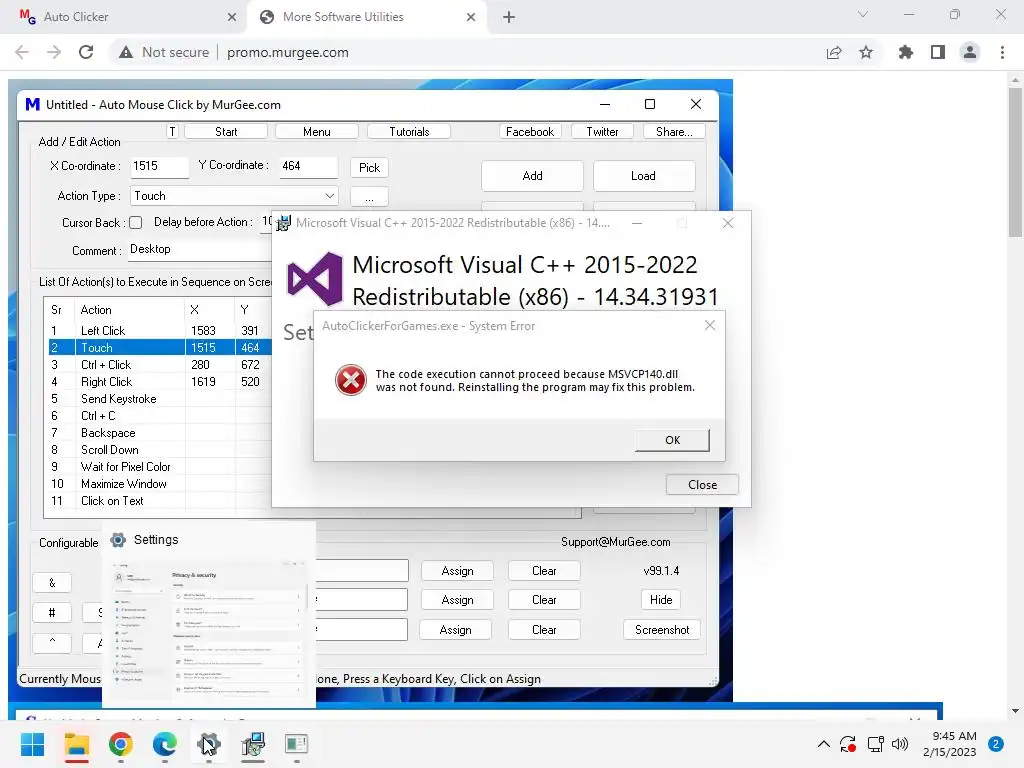Open Google Chrome from the taskbar
The width and height of the screenshot is (1024, 768).
[x=121, y=744]
